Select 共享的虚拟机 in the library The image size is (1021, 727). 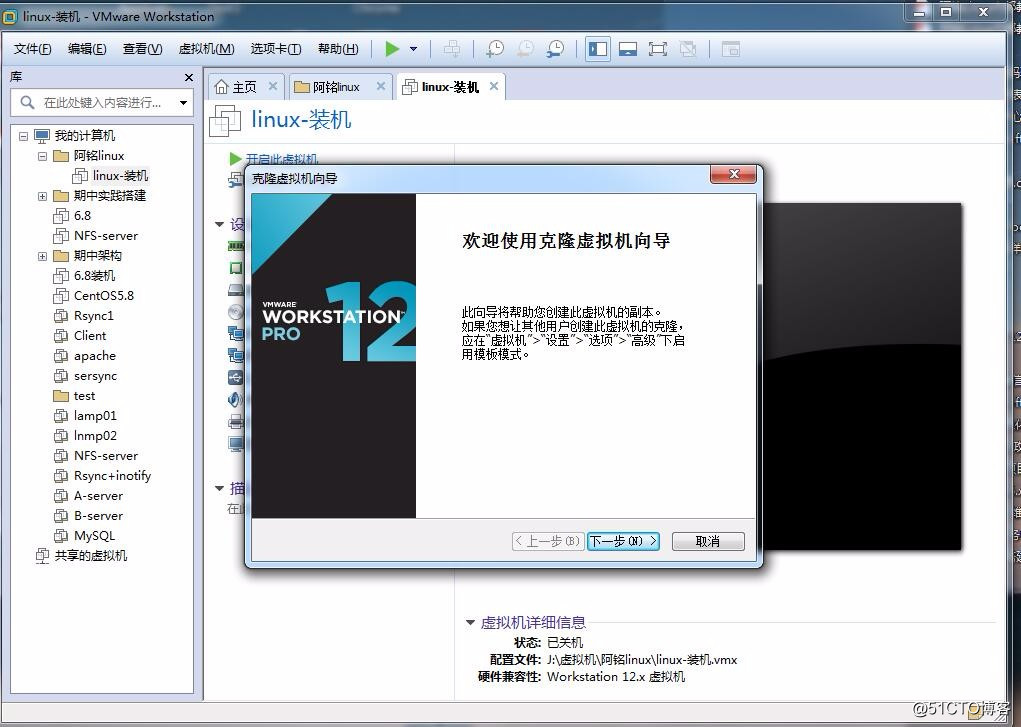[x=81, y=556]
